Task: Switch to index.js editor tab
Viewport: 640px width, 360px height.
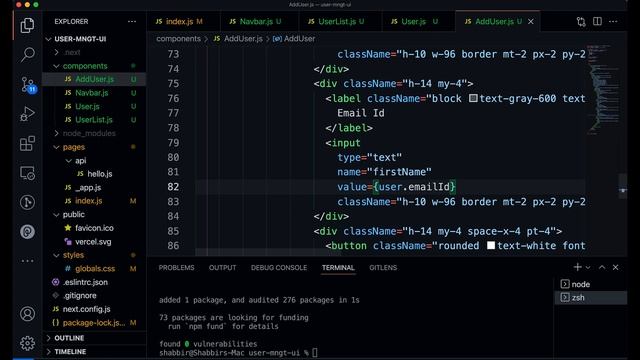Action: (183, 22)
